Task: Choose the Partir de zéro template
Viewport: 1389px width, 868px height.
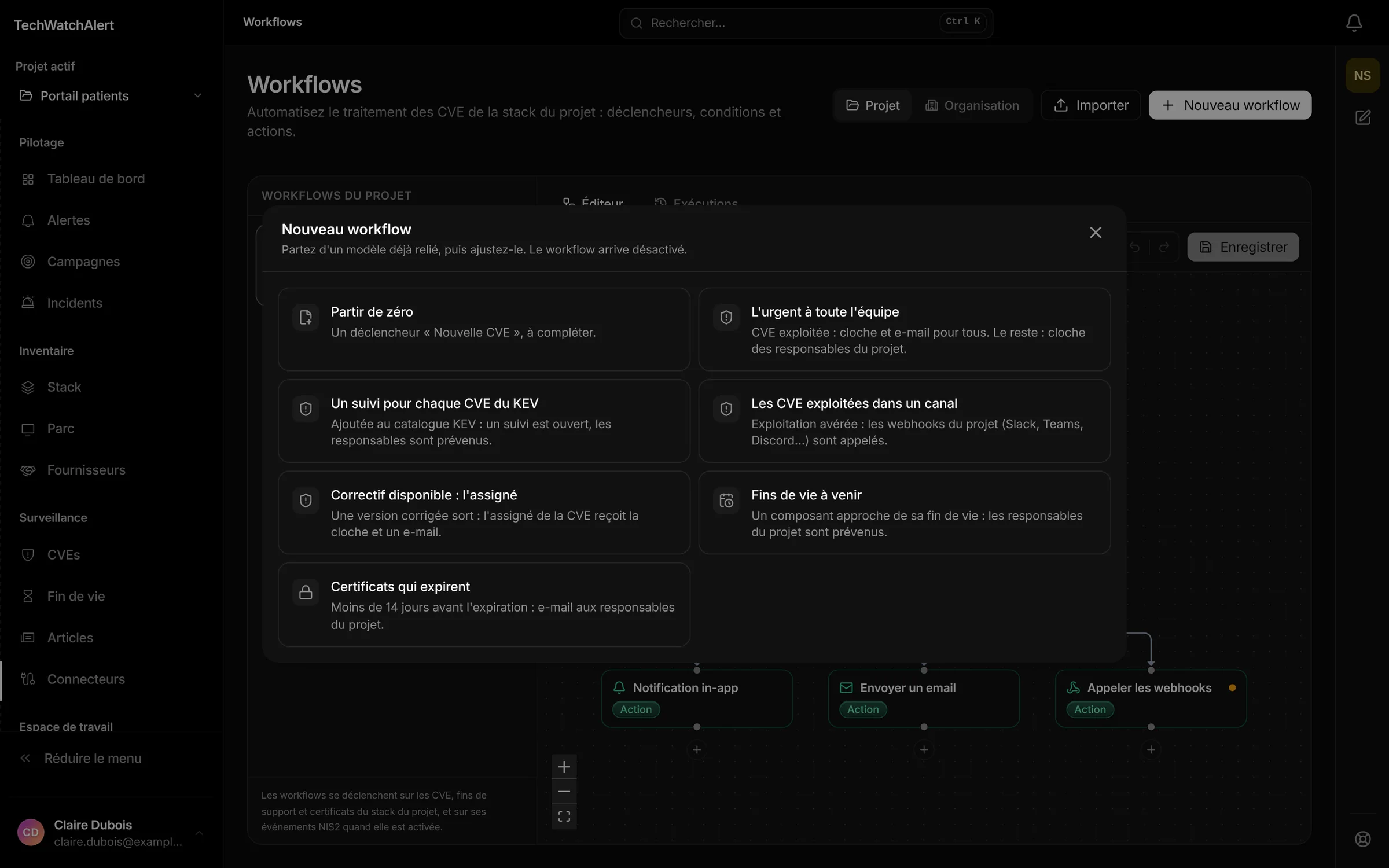Action: 484,329
